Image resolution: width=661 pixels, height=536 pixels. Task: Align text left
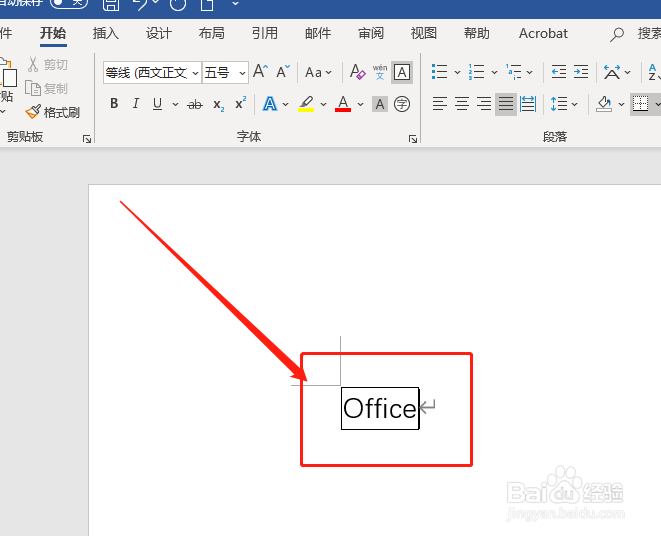[x=440, y=104]
